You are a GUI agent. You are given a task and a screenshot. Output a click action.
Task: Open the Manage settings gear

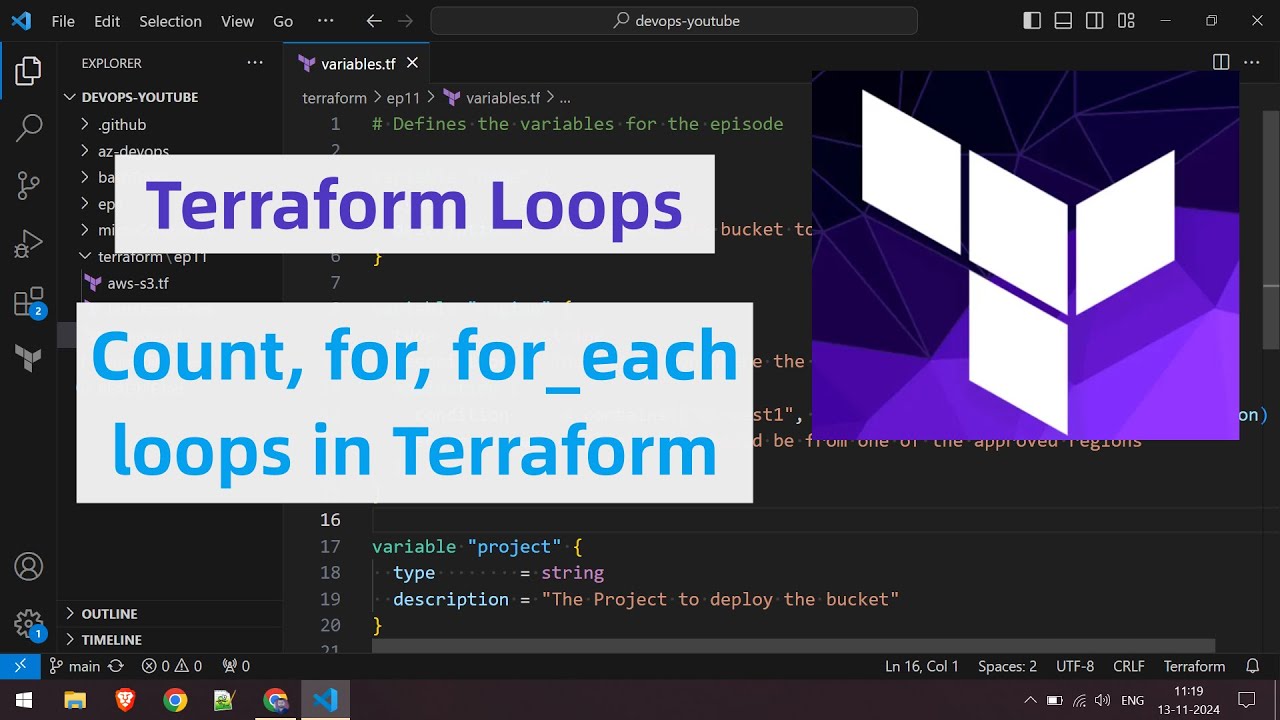29,624
